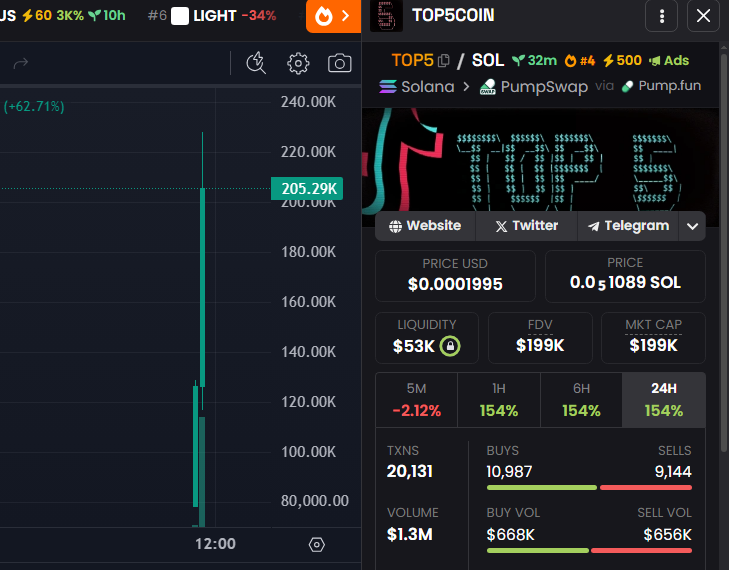
Task: Open the token Website link
Action: [x=425, y=226]
